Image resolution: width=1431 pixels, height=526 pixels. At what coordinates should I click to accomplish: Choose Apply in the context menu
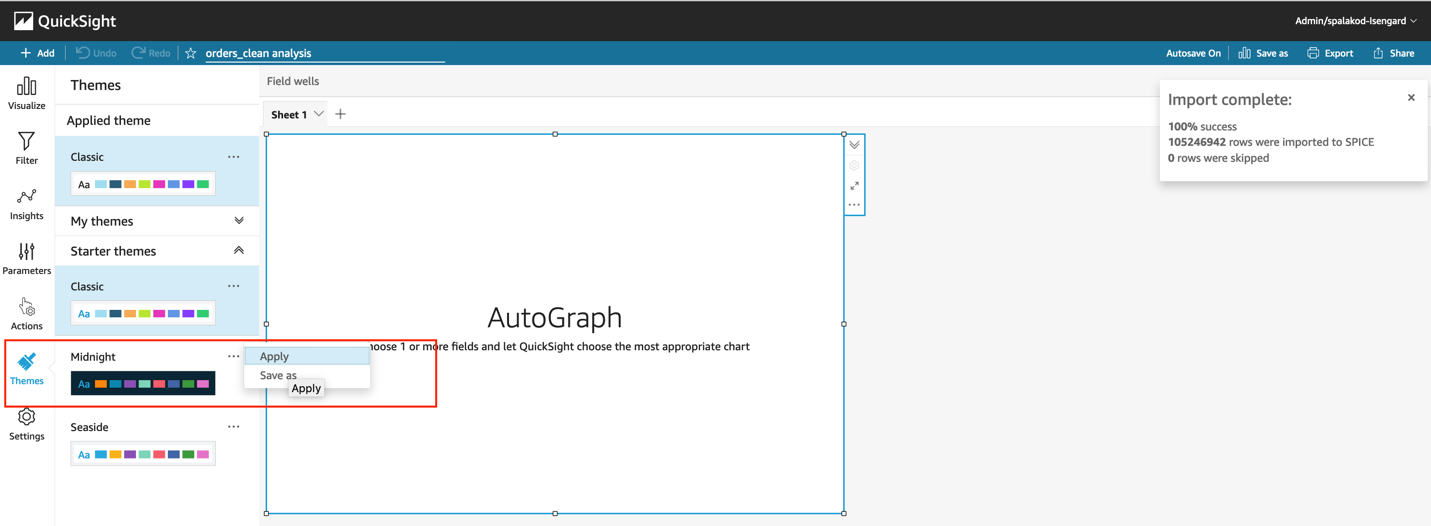coord(307,356)
